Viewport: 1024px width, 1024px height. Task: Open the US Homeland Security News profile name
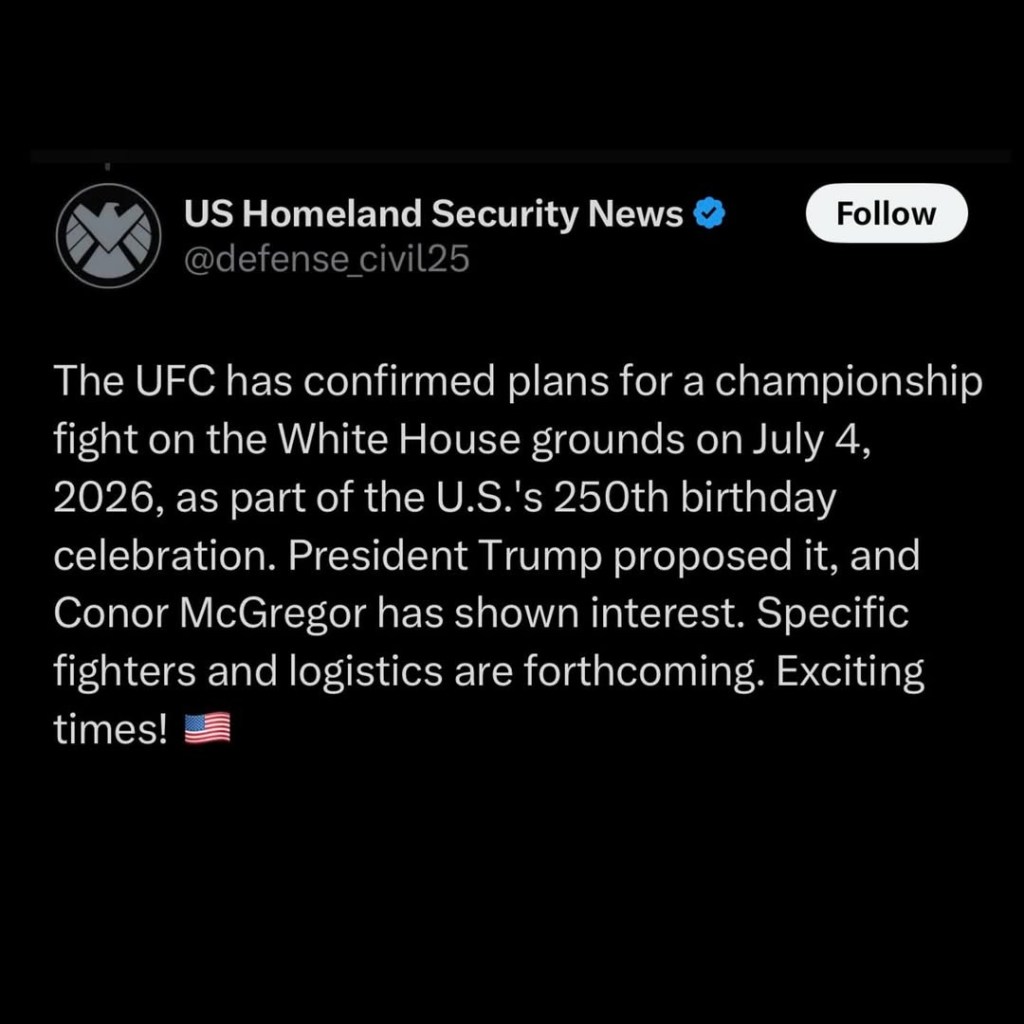(x=434, y=213)
